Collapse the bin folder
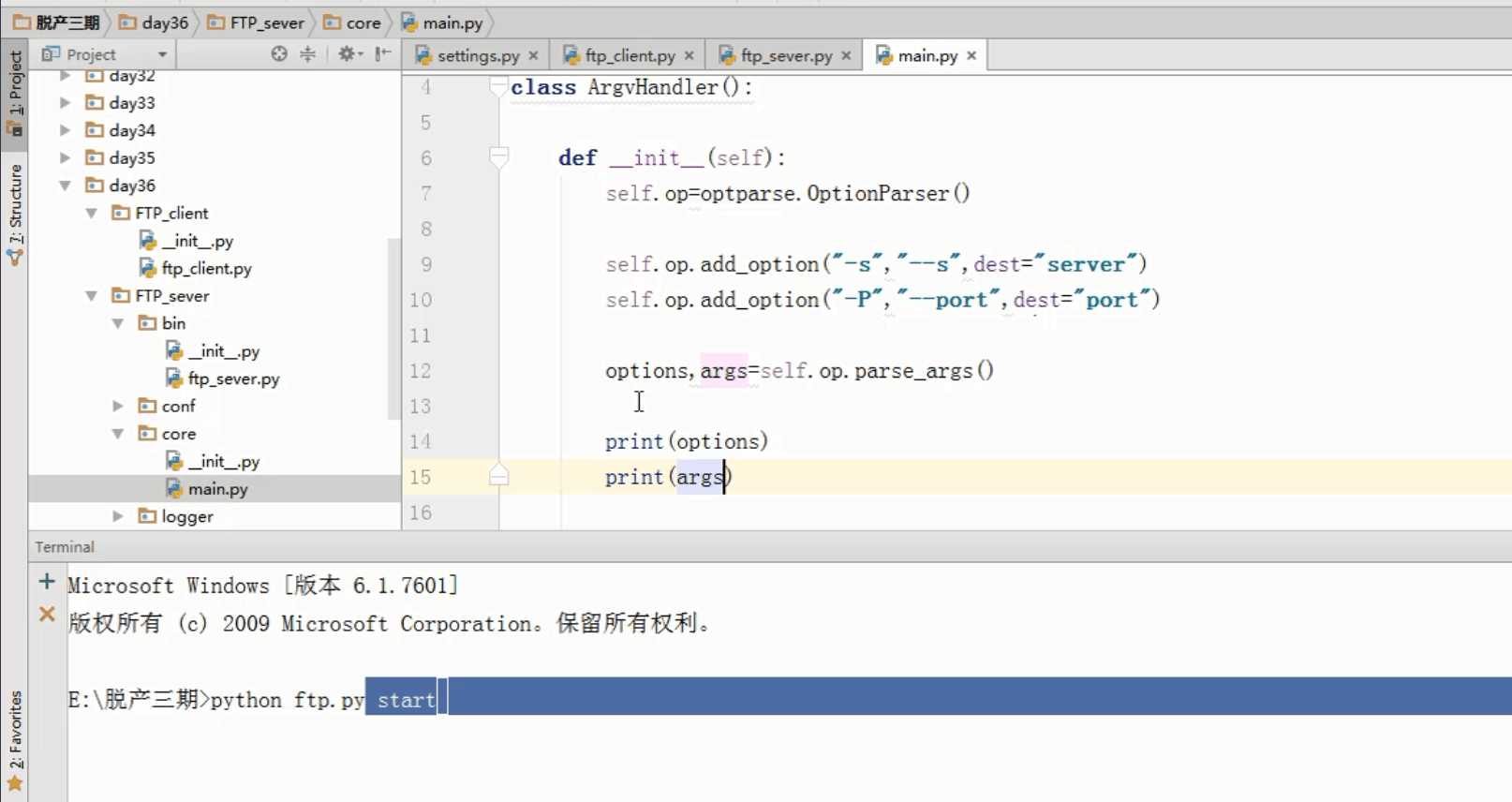Screen dimensions: 1512x802 coord(117,323)
